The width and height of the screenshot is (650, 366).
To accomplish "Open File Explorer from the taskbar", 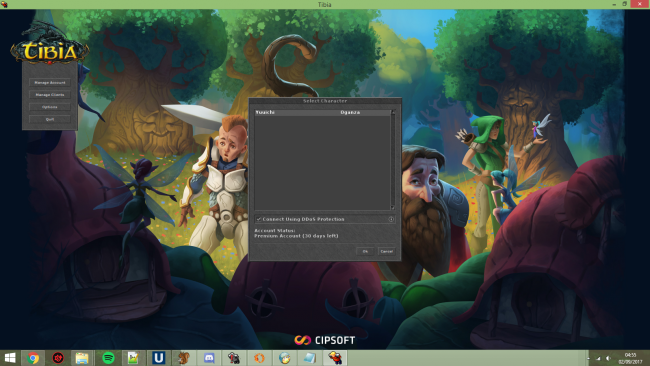I will [x=82, y=358].
